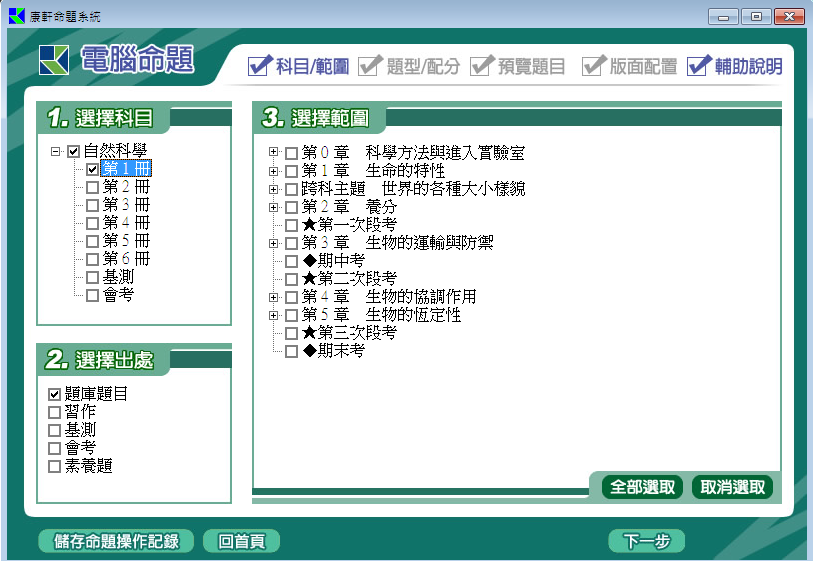Viewport: 813px width, 561px height.
Task: Check the 第 2 冊 checkbox
Action: (x=92, y=187)
